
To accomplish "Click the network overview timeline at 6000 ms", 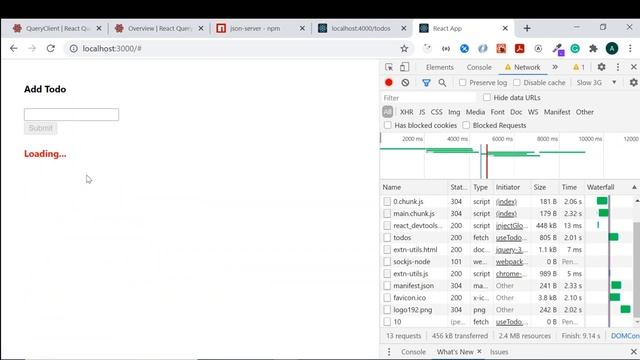I will point(502,139).
